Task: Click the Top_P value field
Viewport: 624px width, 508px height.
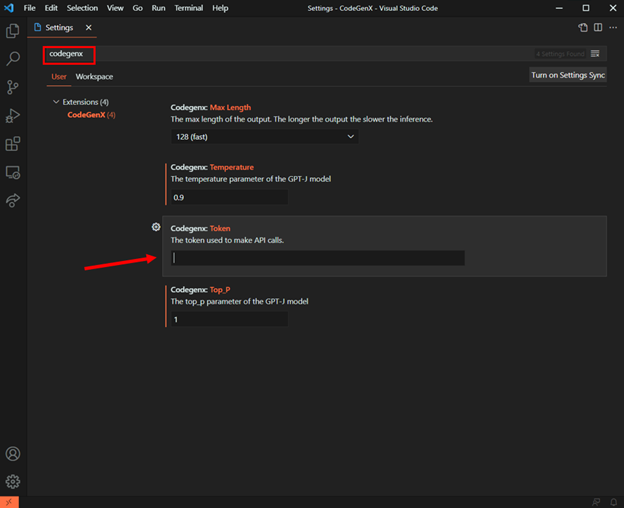Action: pos(229,319)
